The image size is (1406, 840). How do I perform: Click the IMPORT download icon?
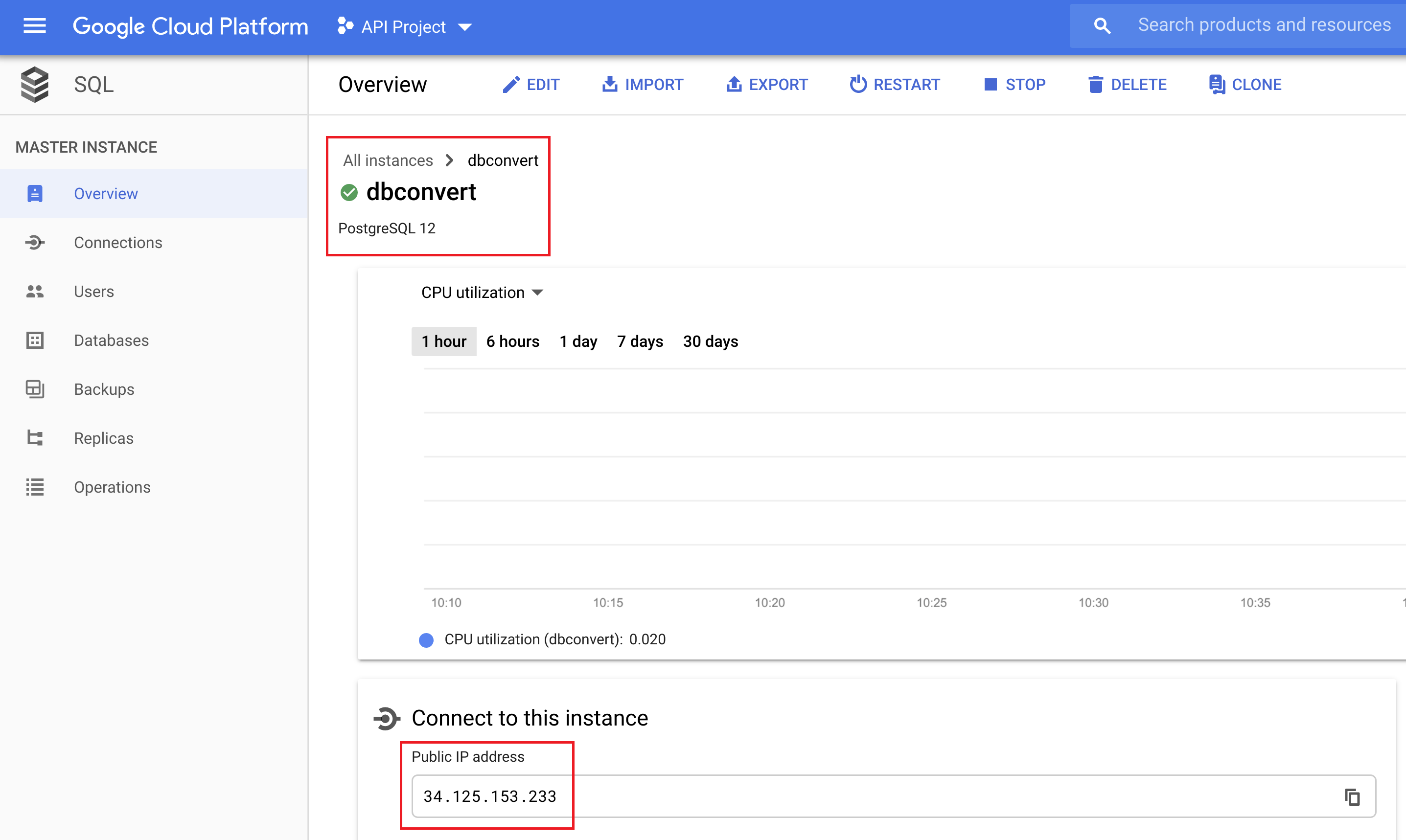609,85
